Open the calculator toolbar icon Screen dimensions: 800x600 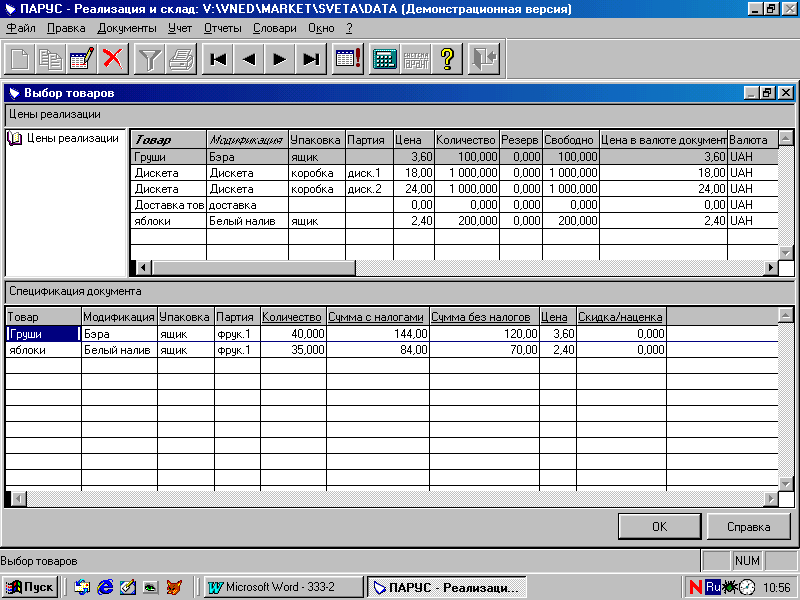pyautogui.click(x=385, y=59)
